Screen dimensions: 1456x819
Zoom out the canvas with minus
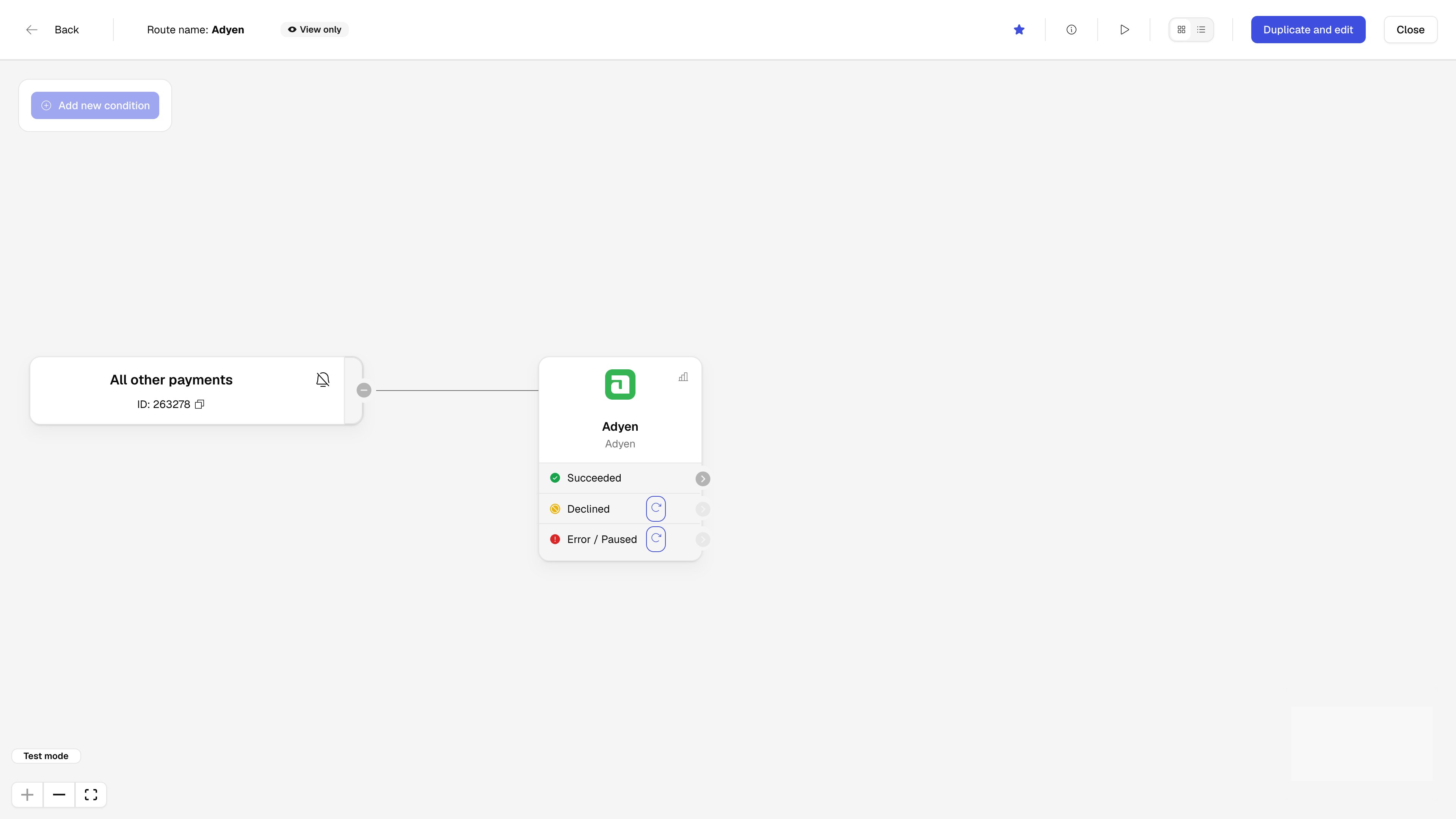click(59, 795)
